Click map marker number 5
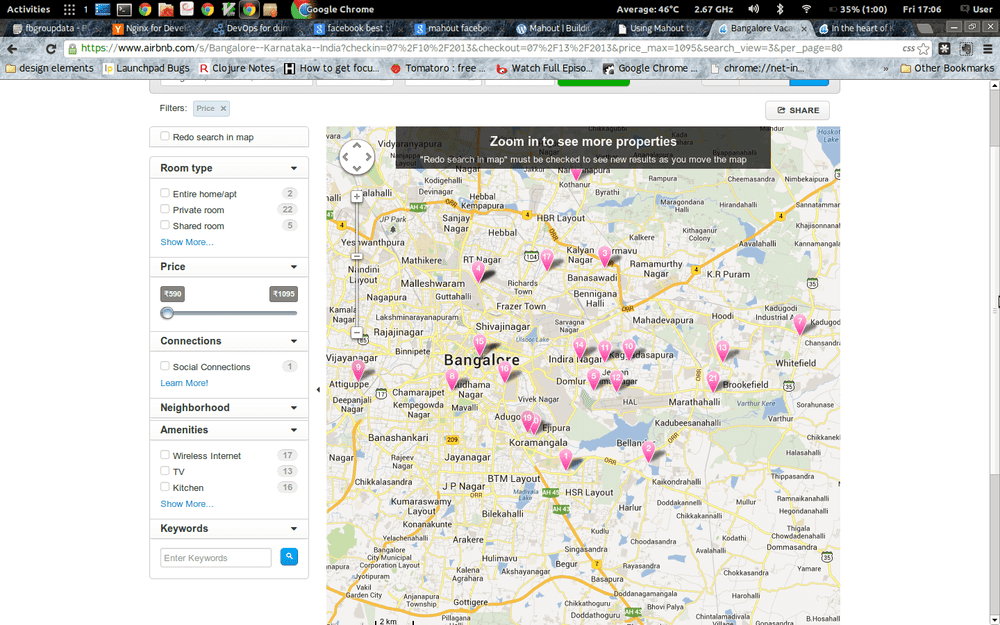Image resolution: width=1000 pixels, height=625 pixels. [594, 379]
